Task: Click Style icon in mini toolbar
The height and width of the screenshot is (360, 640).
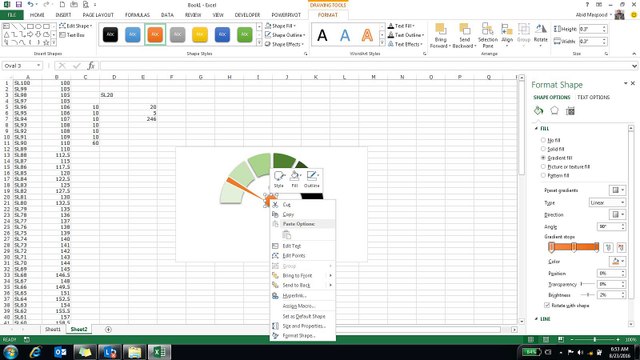Action: click(x=279, y=179)
